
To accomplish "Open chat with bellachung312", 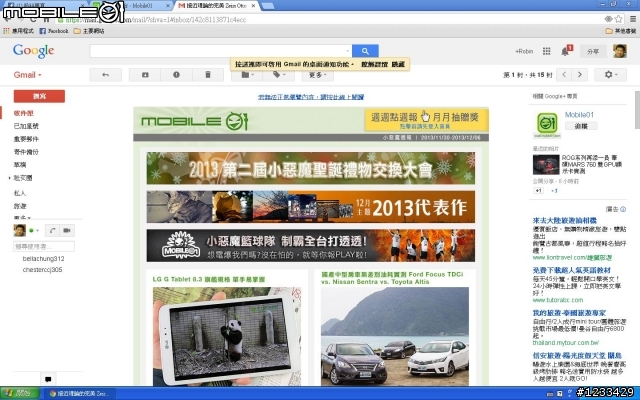I will coord(43,258).
